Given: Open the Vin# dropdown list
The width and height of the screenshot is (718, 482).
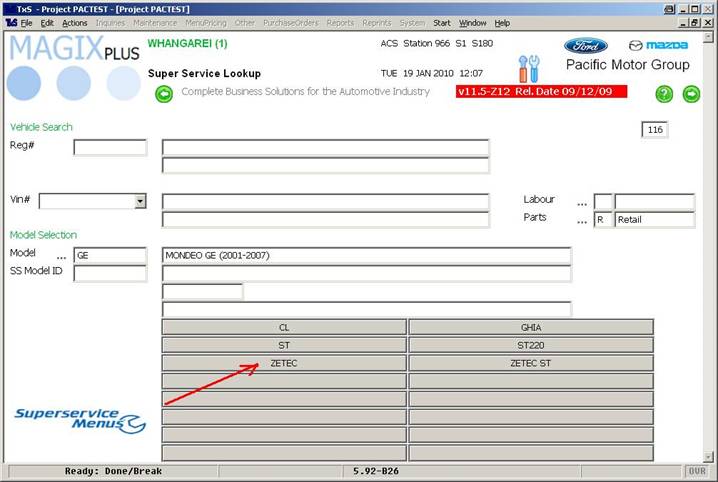Looking at the screenshot, I should [140, 201].
